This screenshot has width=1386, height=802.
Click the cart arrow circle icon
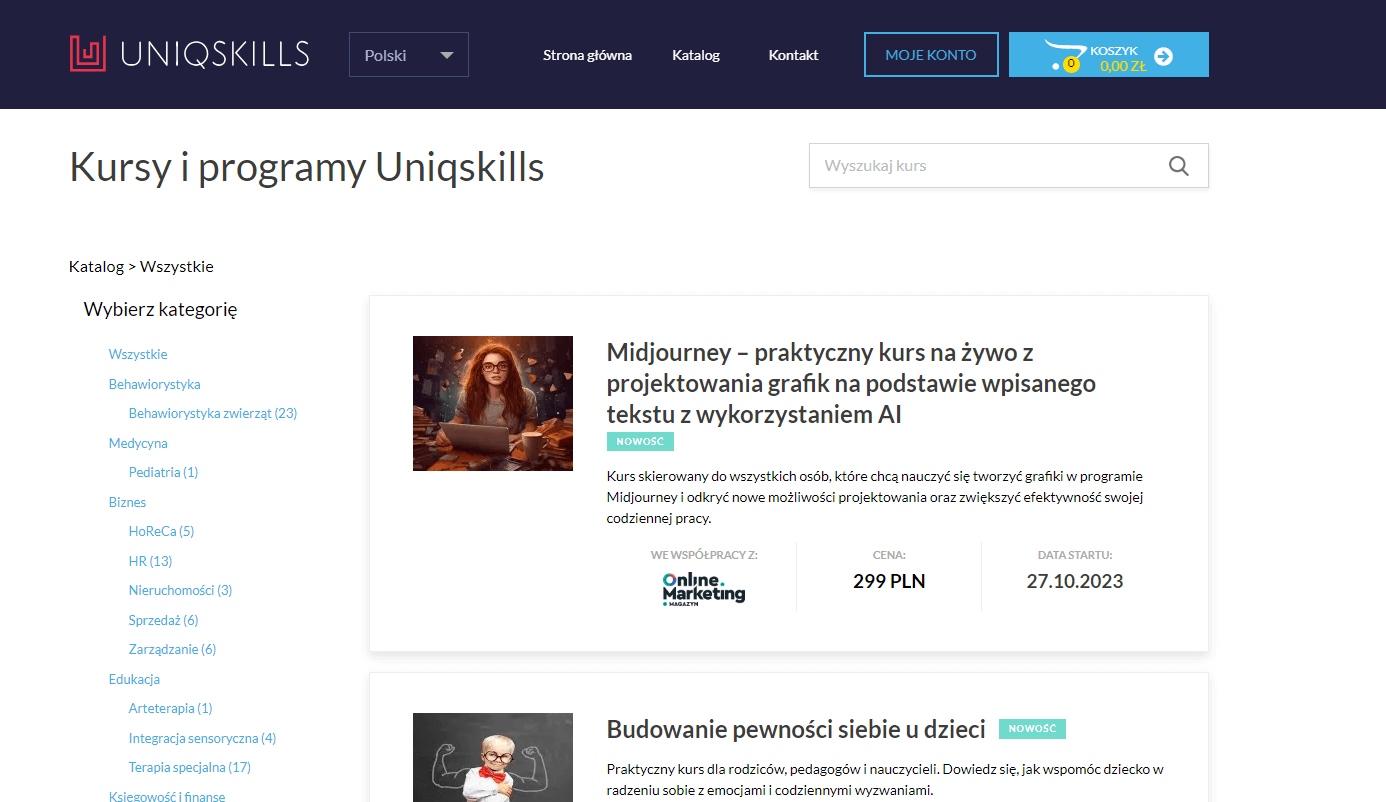(1163, 57)
